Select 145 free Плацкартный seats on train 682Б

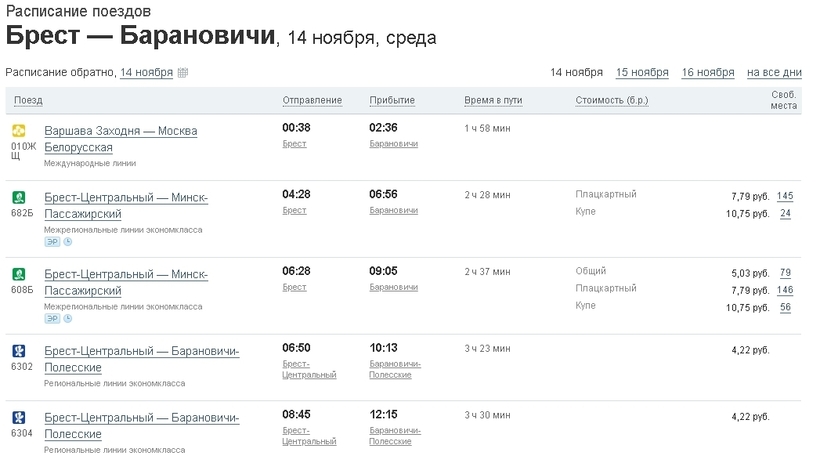click(x=785, y=196)
